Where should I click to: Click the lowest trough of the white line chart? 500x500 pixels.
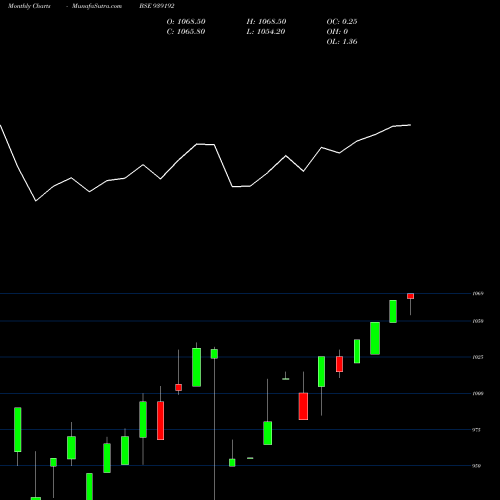(x=36, y=201)
